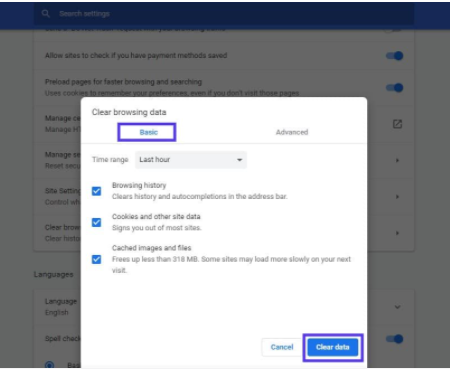Switch to the Advanced tab
This screenshot has height=369, width=450.
[x=292, y=132]
